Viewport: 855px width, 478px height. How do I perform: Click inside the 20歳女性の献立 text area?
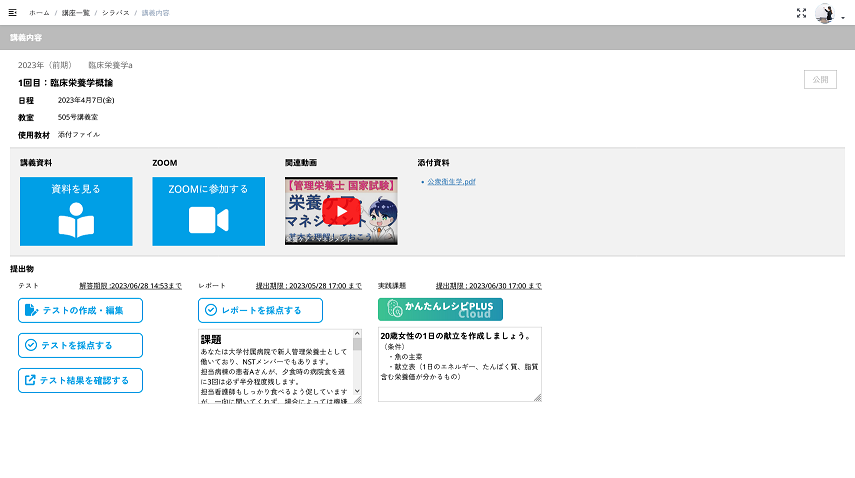(460, 364)
